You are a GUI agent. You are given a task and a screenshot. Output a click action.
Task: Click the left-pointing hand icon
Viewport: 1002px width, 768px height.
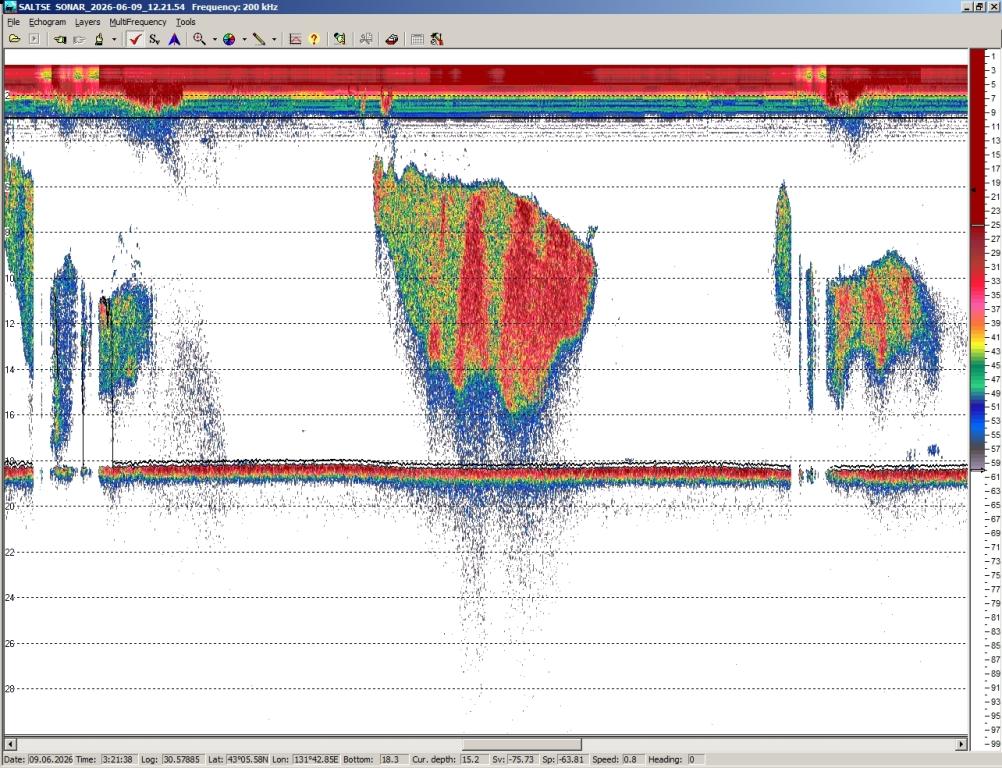pos(59,39)
